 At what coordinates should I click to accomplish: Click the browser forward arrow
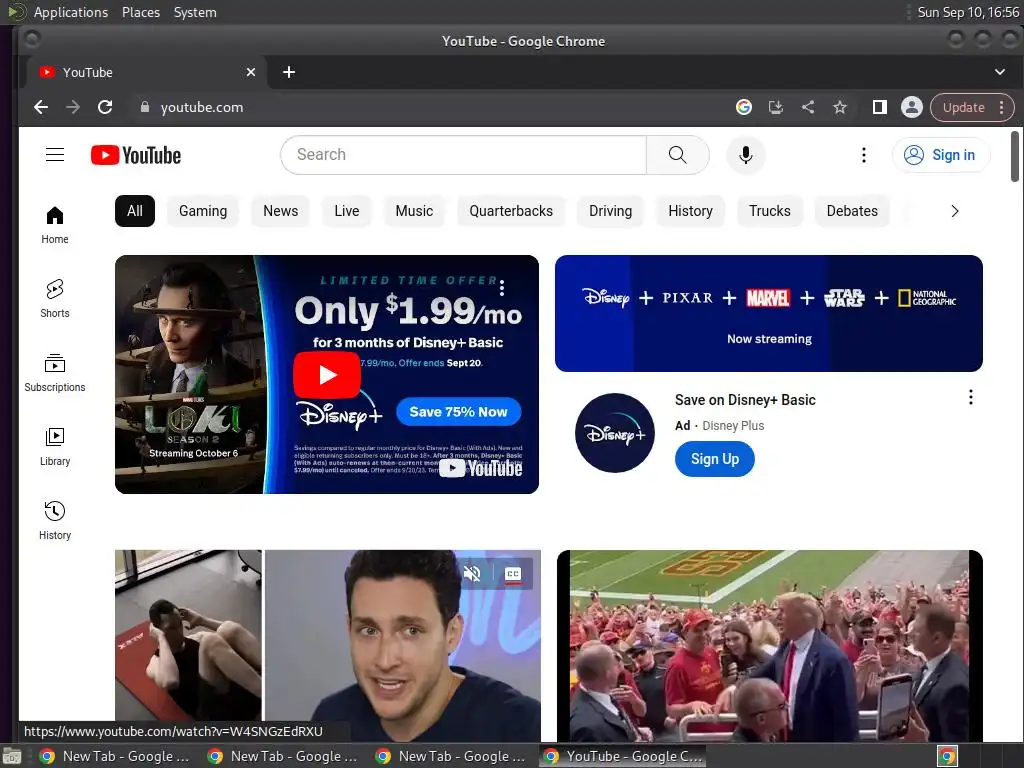[73, 107]
